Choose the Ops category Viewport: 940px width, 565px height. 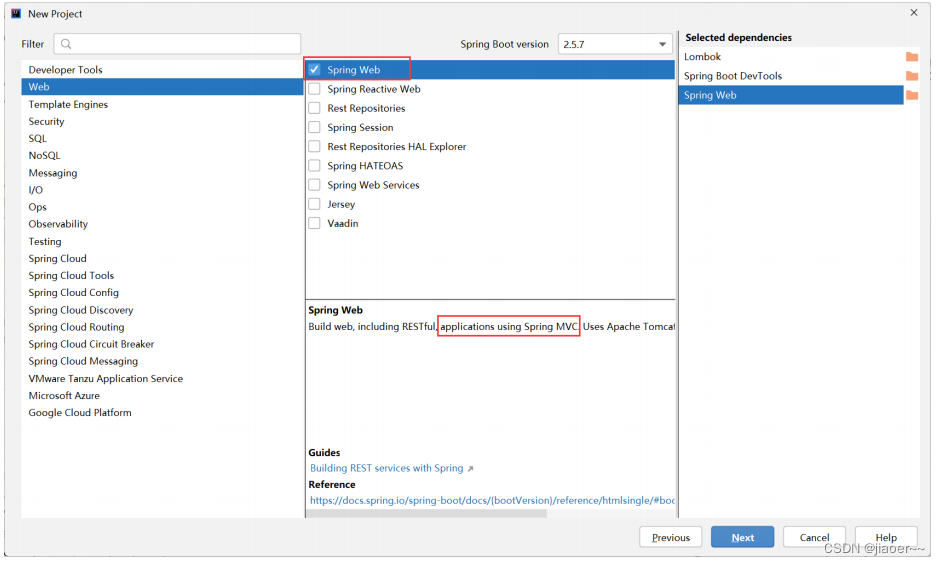[162, 207]
